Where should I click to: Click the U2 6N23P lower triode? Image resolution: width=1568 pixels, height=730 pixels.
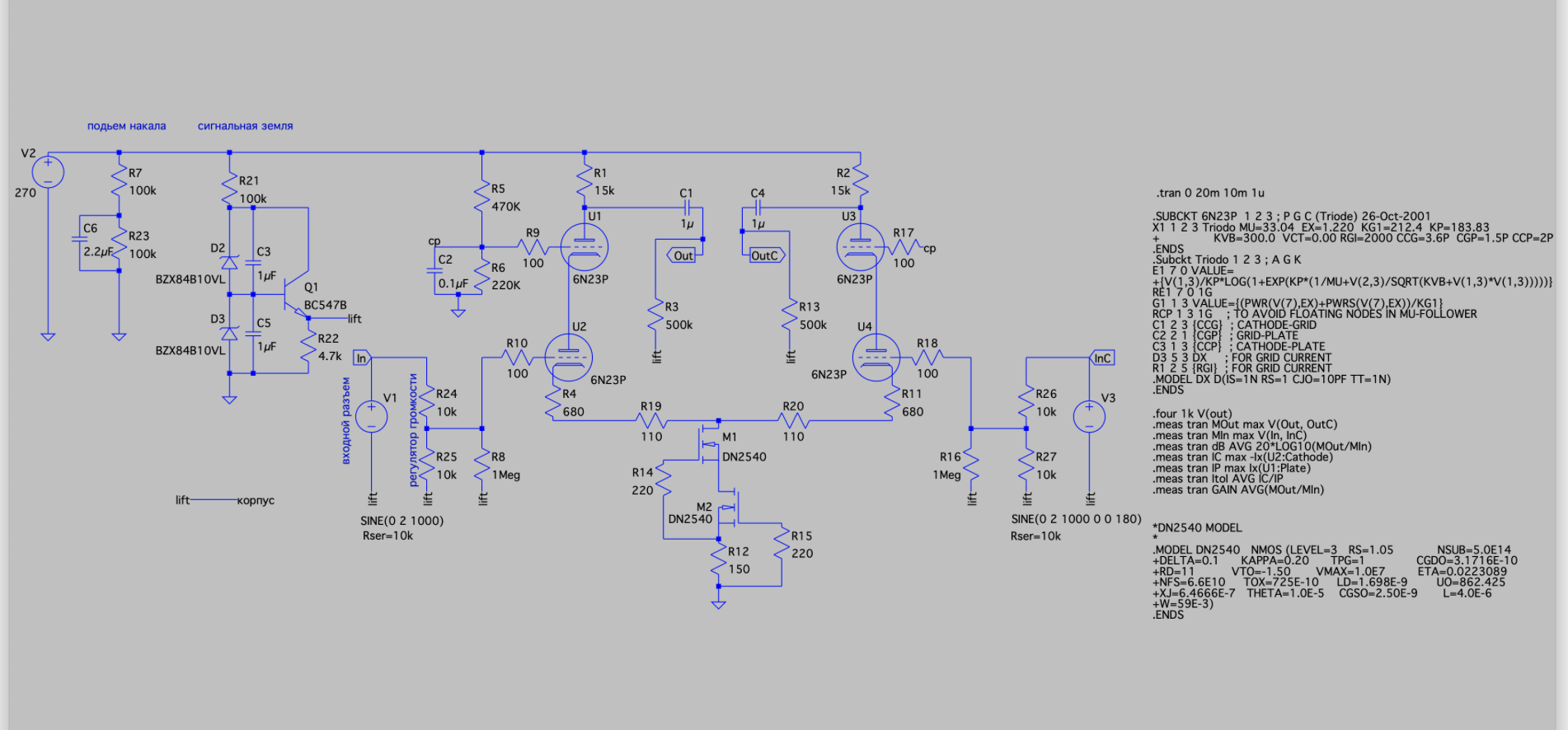pyautogui.click(x=568, y=358)
